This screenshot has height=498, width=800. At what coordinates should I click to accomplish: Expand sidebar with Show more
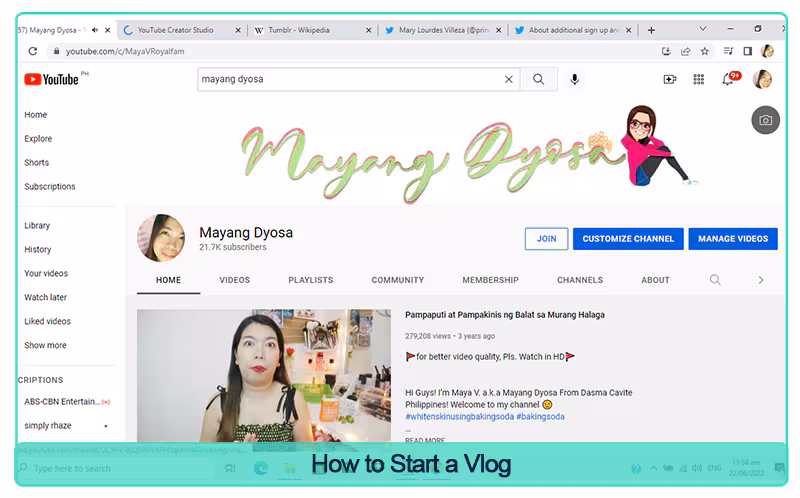pos(45,345)
